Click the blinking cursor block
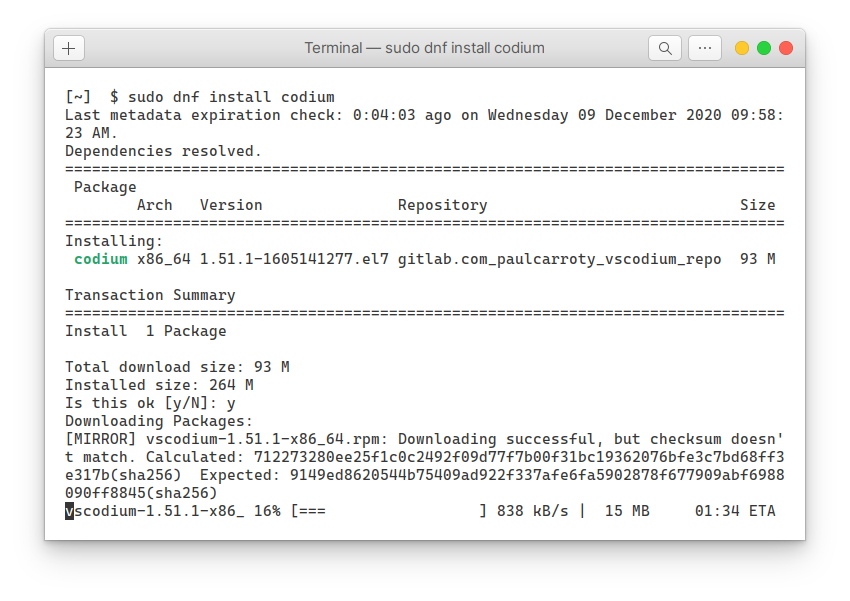850x601 pixels. click(x=69, y=510)
